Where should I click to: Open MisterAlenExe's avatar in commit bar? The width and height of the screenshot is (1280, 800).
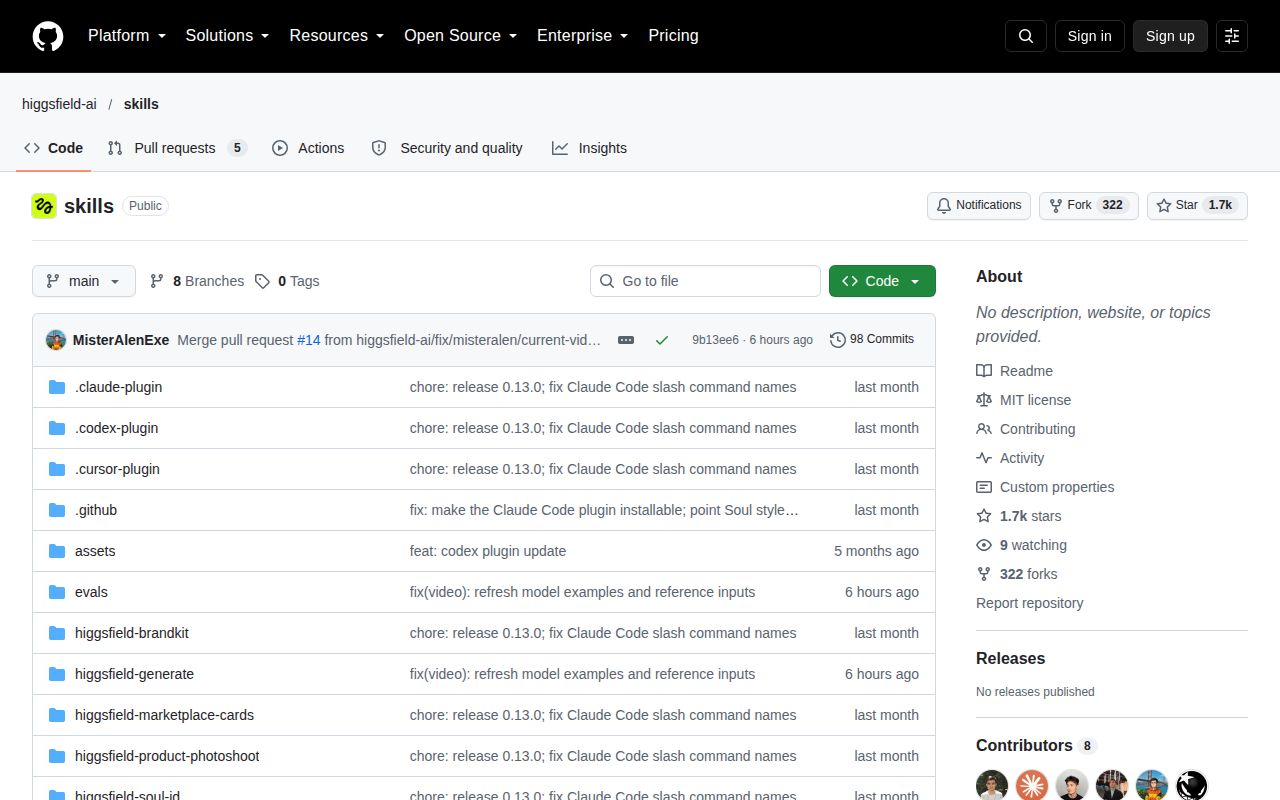pos(56,340)
